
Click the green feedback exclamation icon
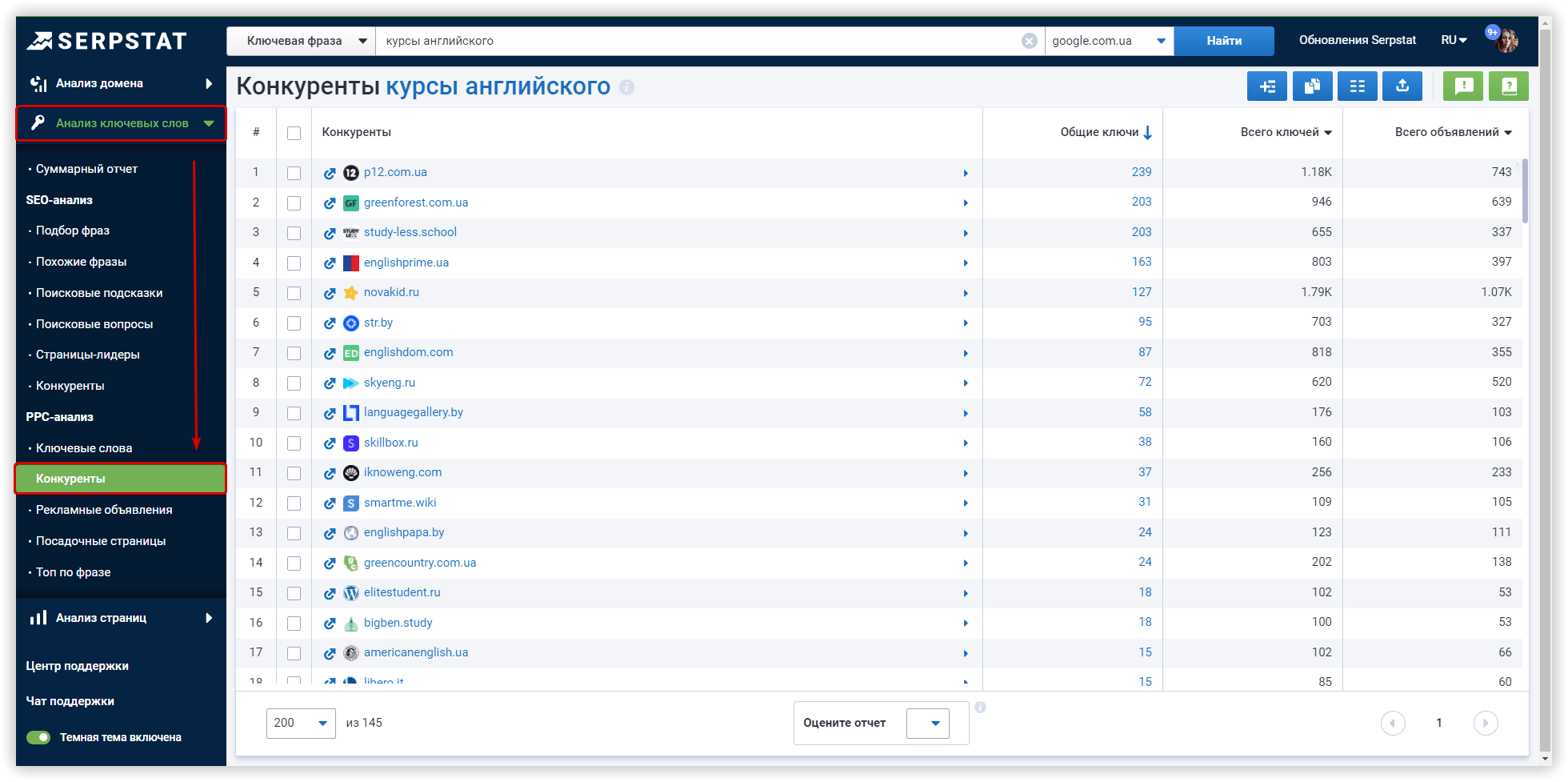(1463, 86)
